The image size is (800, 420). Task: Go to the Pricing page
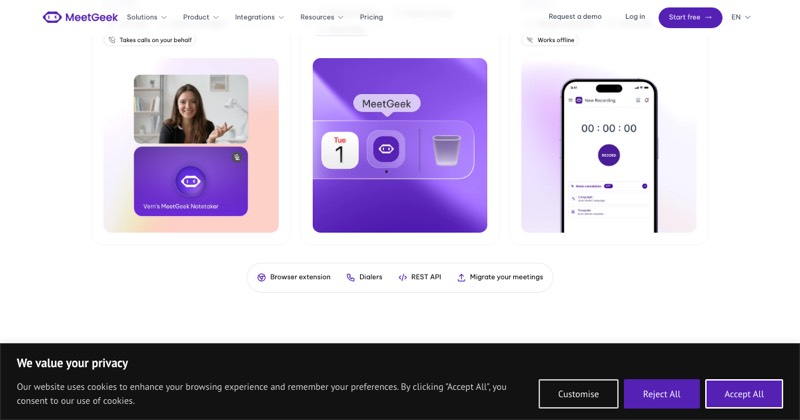pos(371,17)
